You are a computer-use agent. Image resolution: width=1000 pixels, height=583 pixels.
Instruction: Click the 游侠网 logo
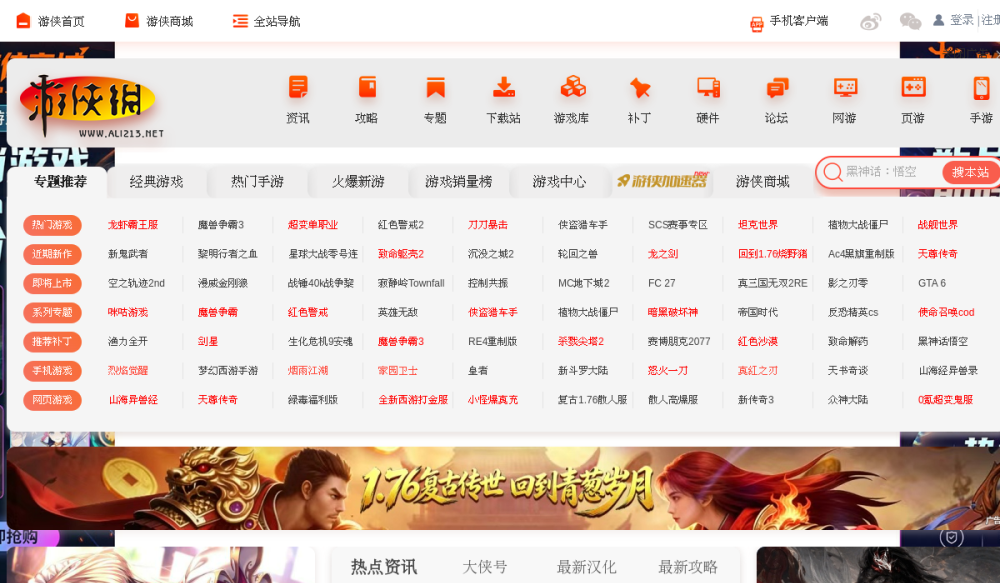tap(91, 107)
